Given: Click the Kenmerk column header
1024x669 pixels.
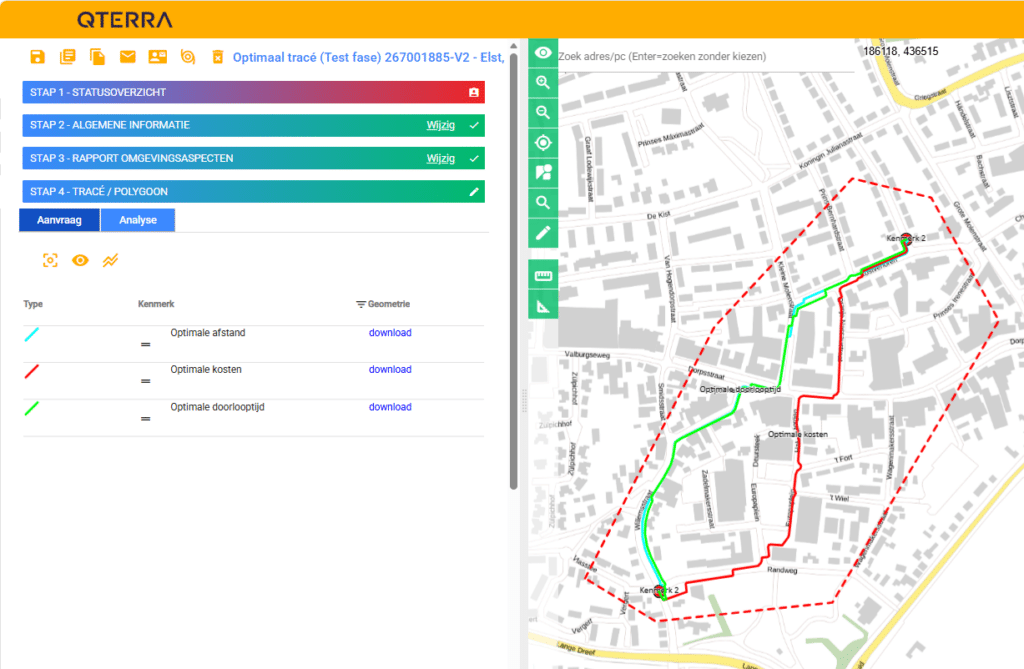Looking at the screenshot, I should pos(156,304).
